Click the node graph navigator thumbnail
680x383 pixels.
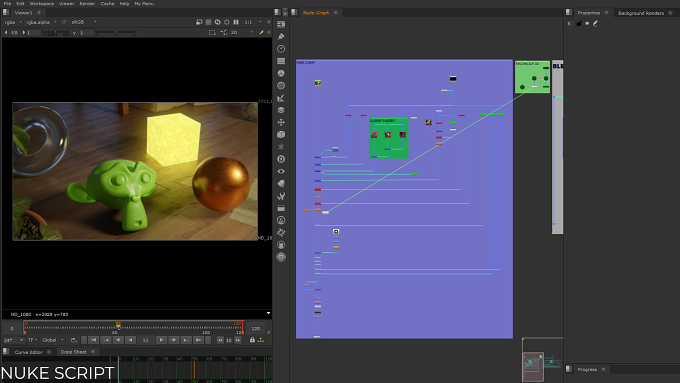point(542,361)
